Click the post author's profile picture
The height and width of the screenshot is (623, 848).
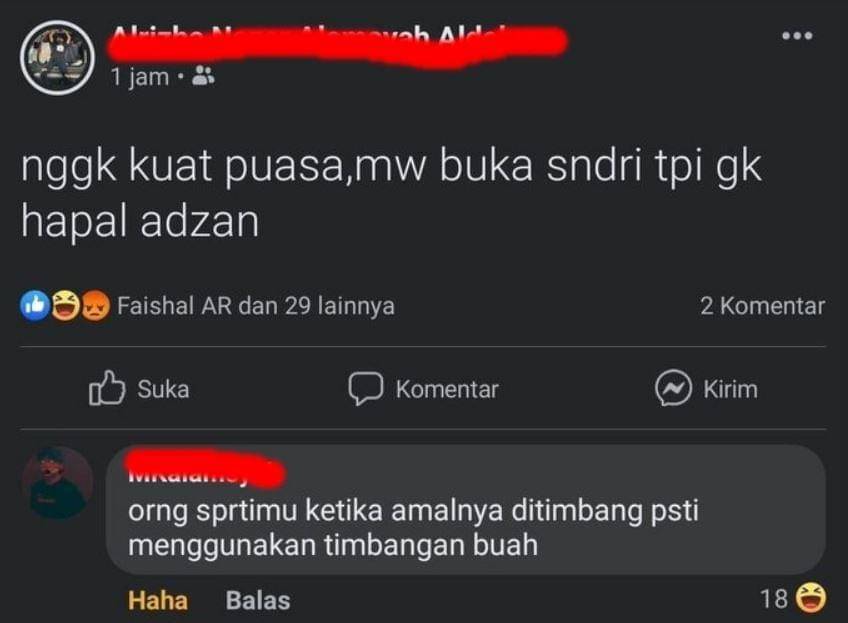[x=57, y=58]
